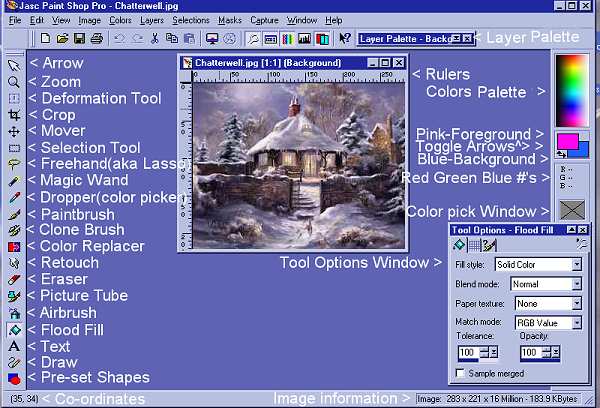Viewport: 600px width, 408px height.
Task: Select the Freehand lasso tool
Action: 14,165
